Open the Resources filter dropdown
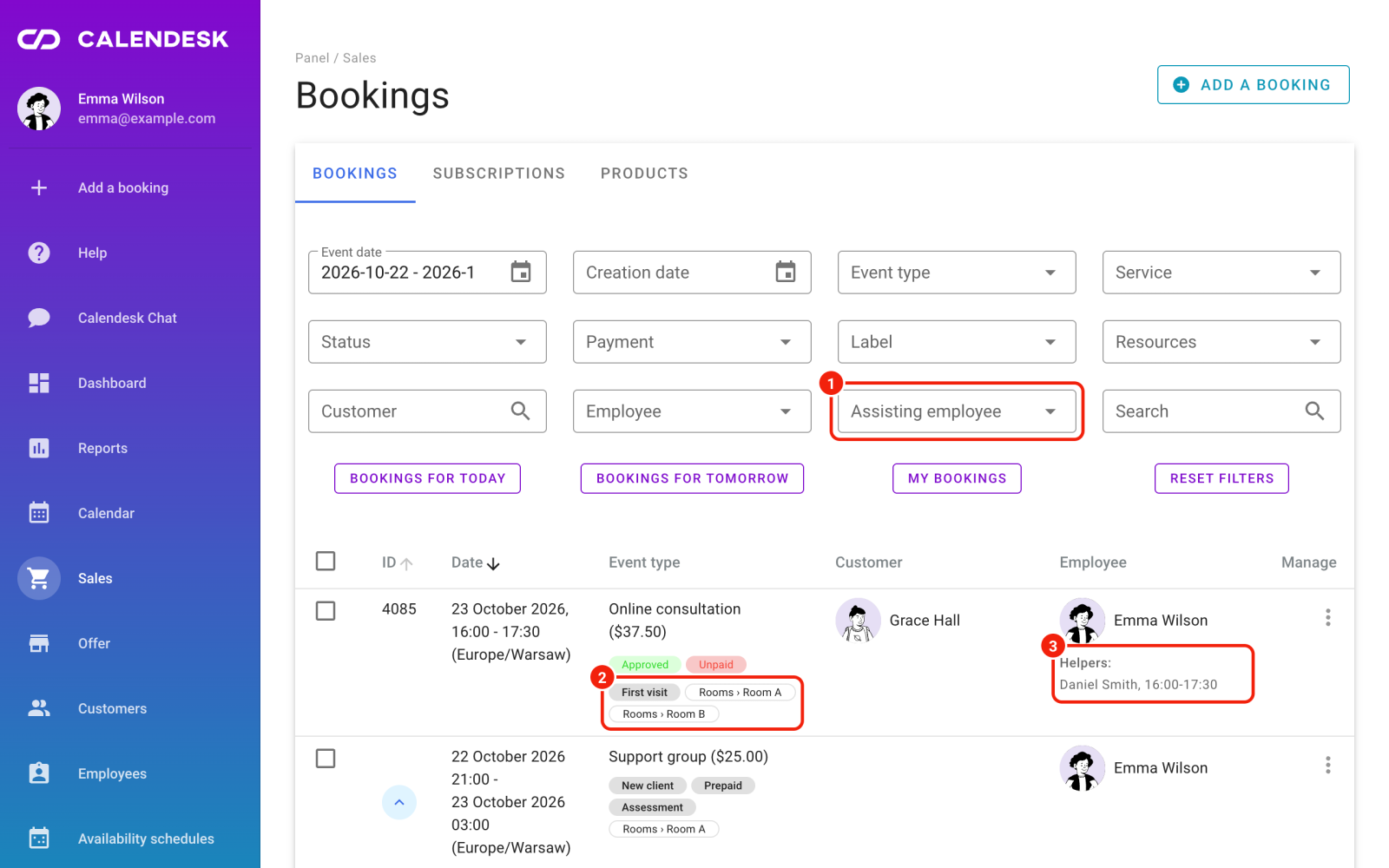1389x868 pixels. pos(1221,342)
